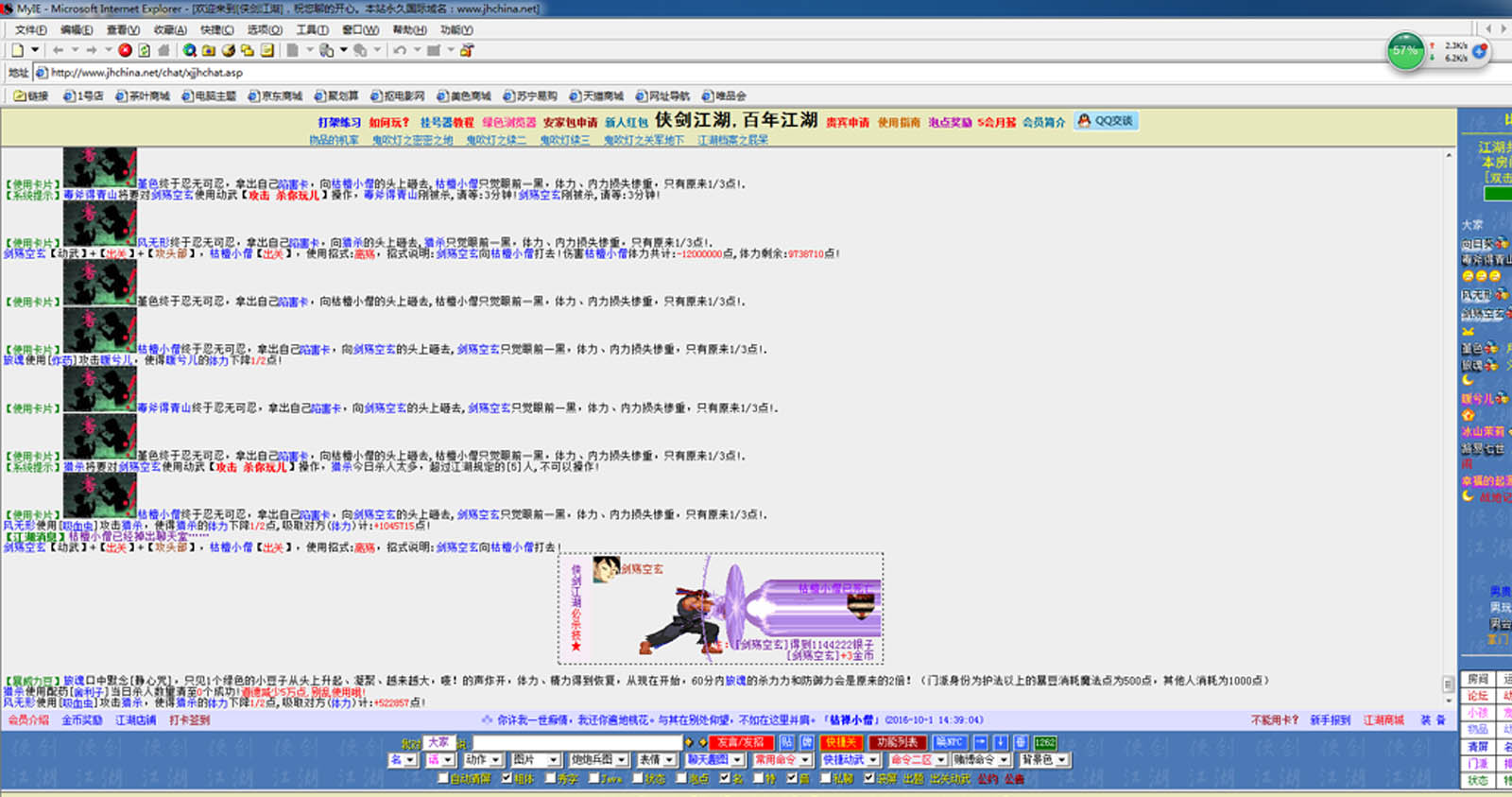Click the blue 贴 paste icon button
This screenshot has height=797, width=1512.
tap(786, 742)
